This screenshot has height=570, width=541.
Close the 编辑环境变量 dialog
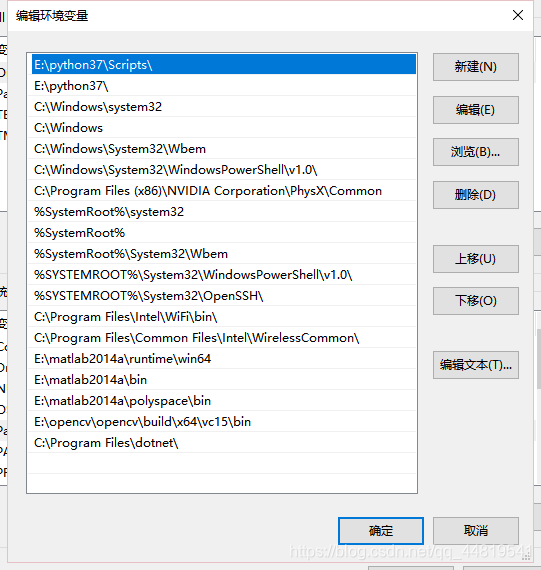tap(518, 15)
